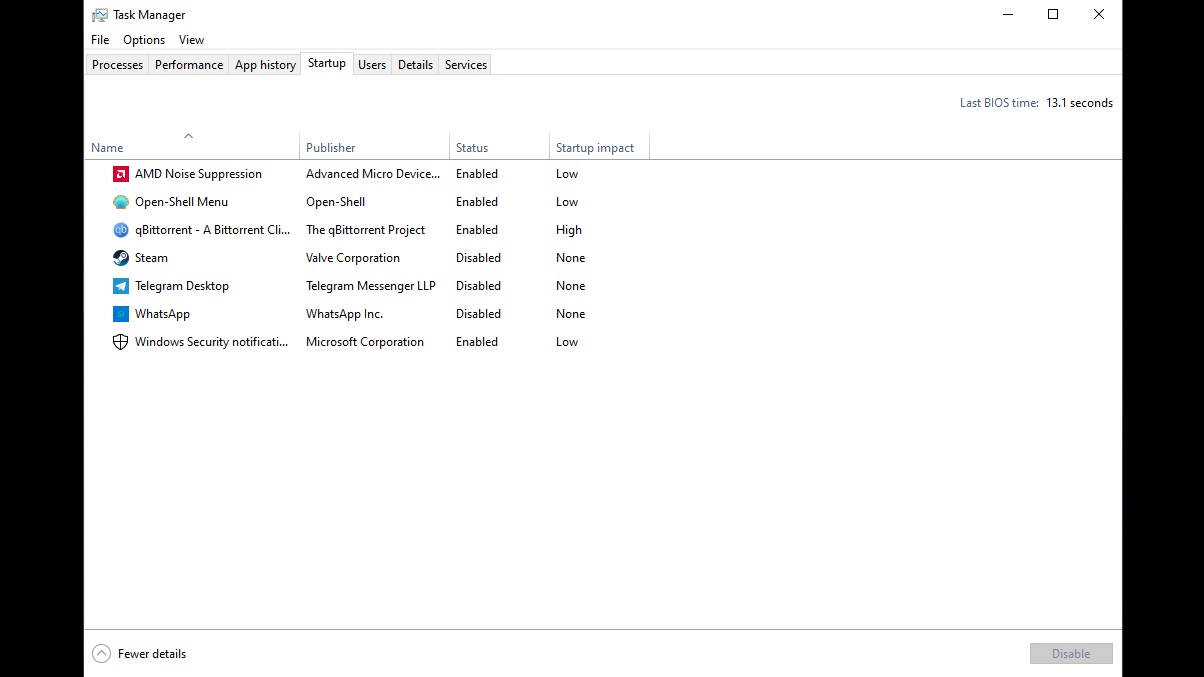
Task: Click the Fewer details label
Action: click(x=152, y=654)
